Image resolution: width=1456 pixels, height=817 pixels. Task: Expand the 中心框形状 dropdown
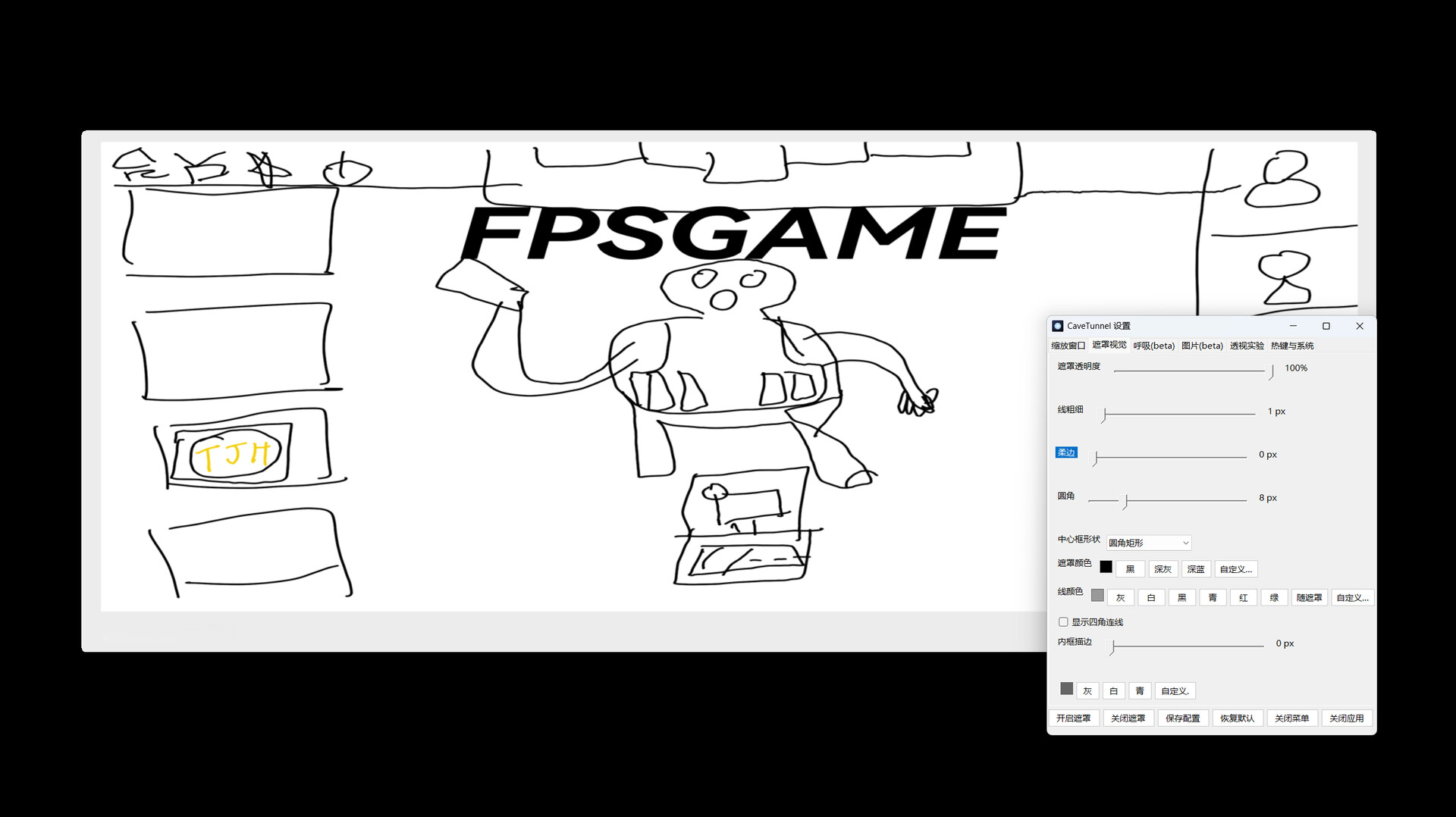click(x=1149, y=543)
